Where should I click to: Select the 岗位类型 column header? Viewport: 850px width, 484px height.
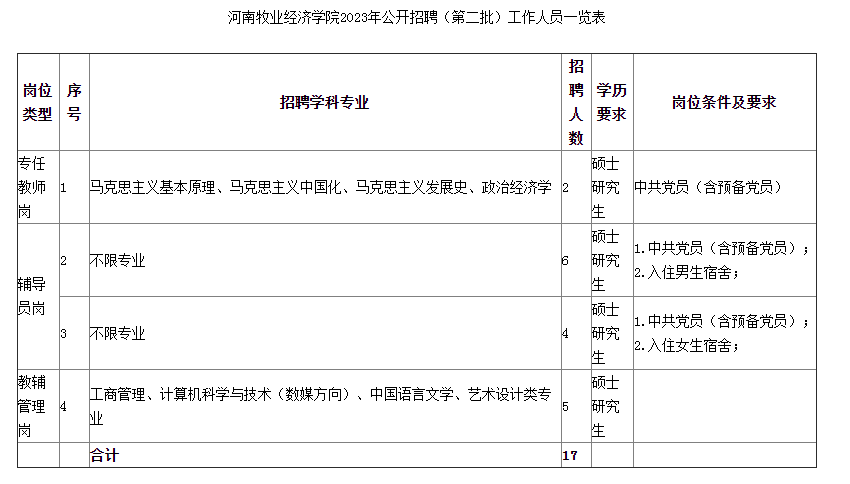pyautogui.click(x=37, y=102)
